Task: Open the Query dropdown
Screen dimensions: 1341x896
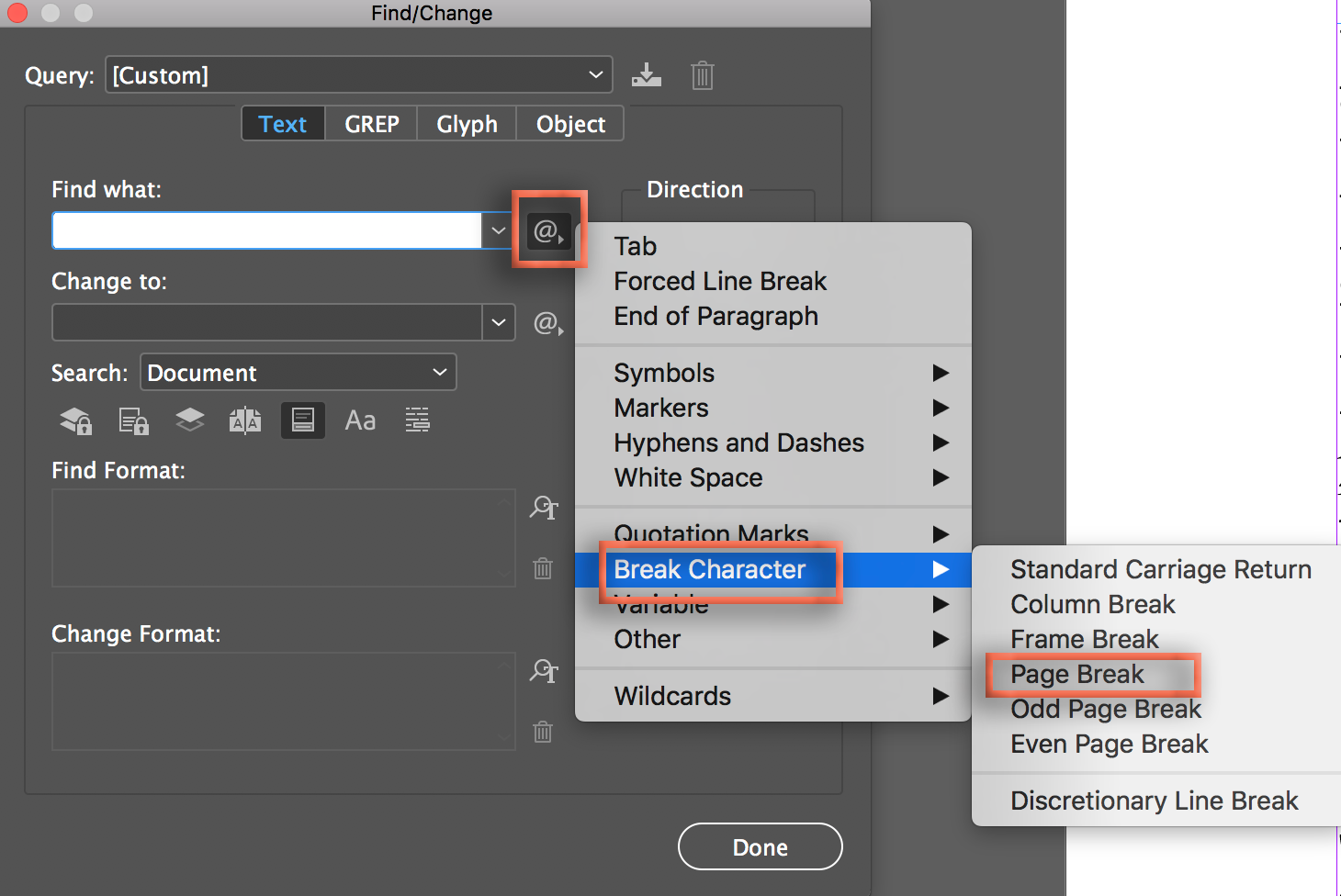Action: [x=595, y=74]
